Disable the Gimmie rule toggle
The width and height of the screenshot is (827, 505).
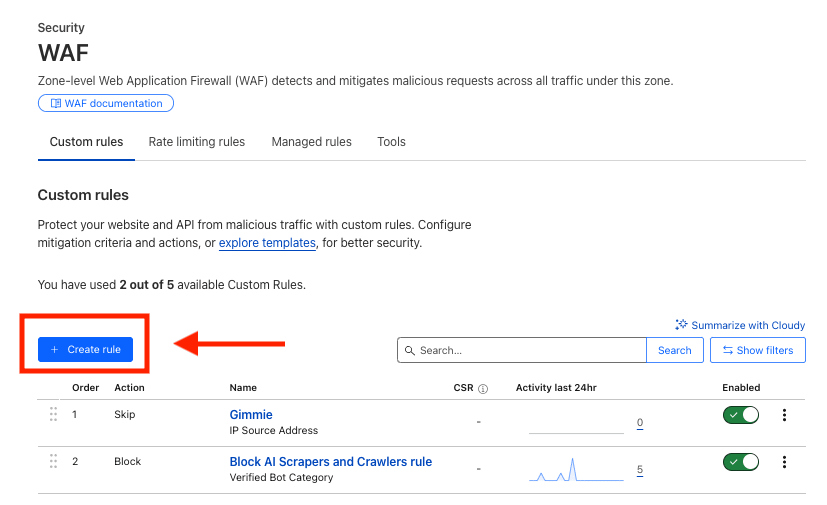741,415
